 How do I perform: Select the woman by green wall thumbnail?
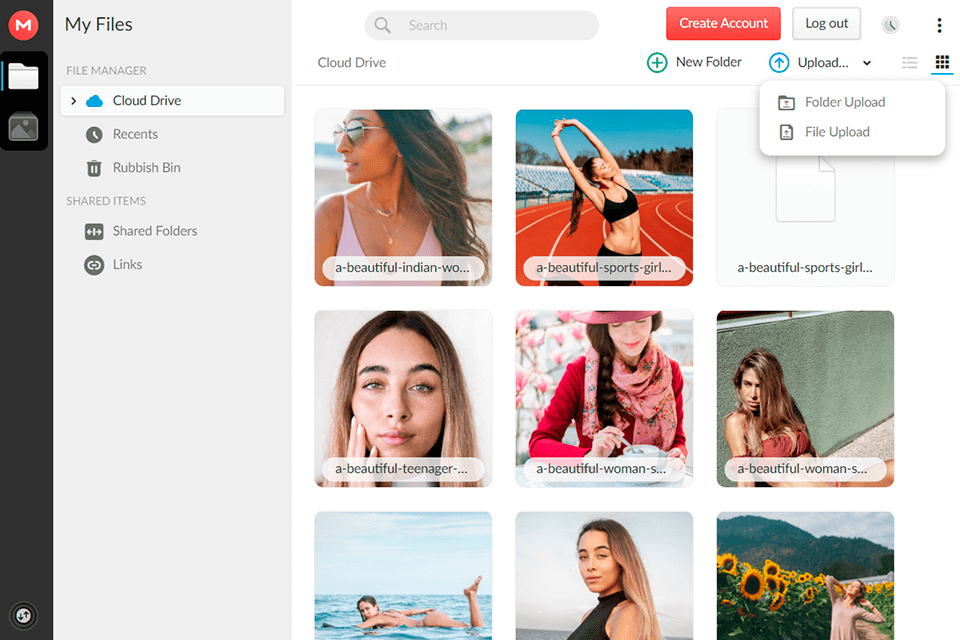(805, 399)
